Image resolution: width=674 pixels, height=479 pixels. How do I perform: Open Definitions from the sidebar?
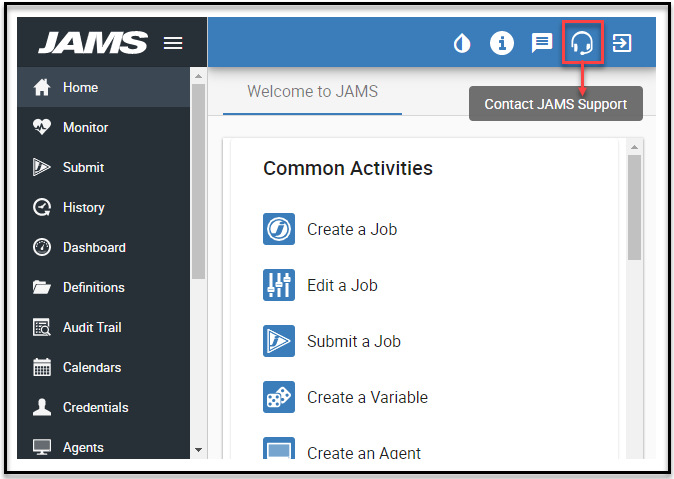pos(104,287)
